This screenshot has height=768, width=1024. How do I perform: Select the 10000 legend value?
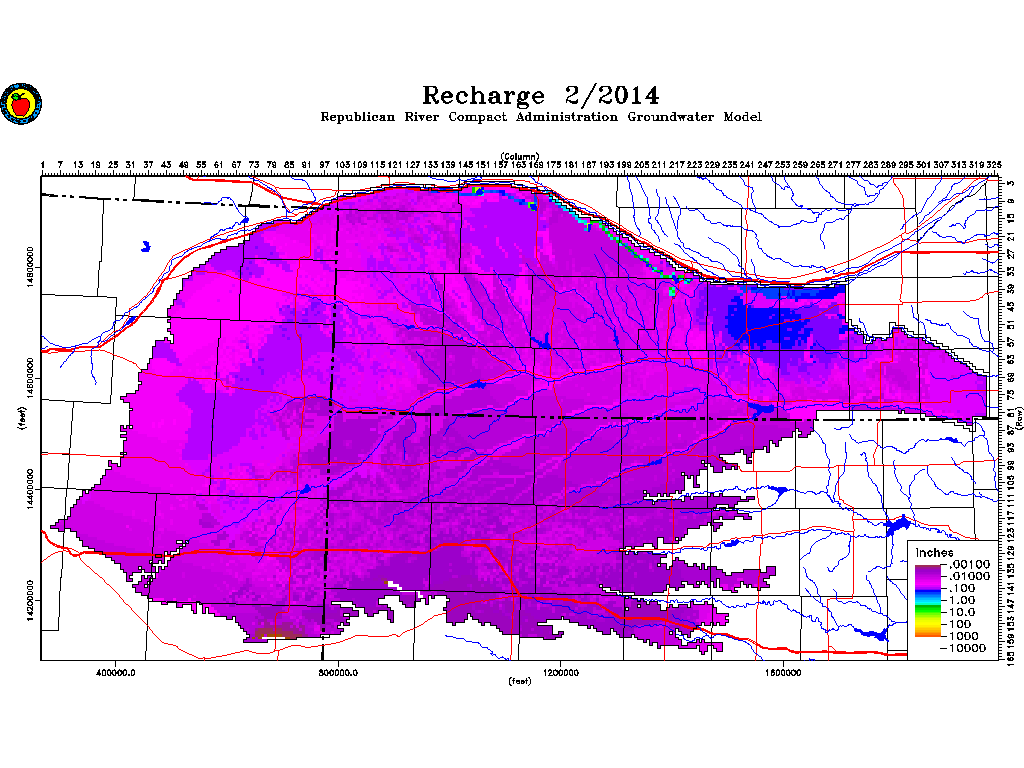967,648
